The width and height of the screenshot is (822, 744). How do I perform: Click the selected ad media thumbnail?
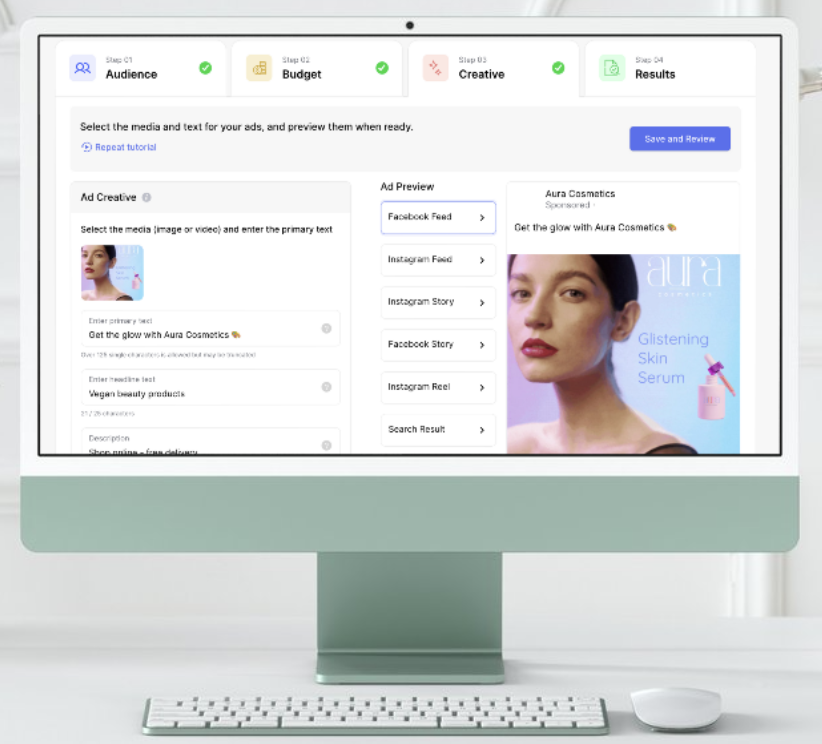click(112, 273)
